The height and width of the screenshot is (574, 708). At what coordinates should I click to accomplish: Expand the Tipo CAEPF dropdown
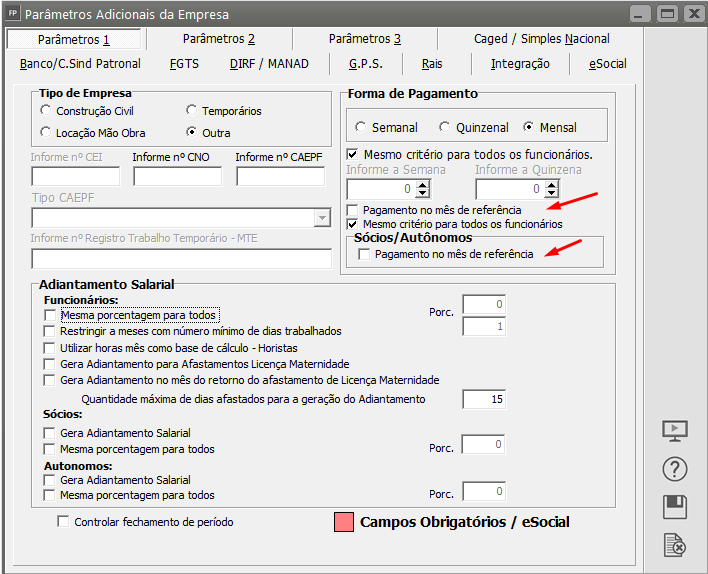pos(321,218)
